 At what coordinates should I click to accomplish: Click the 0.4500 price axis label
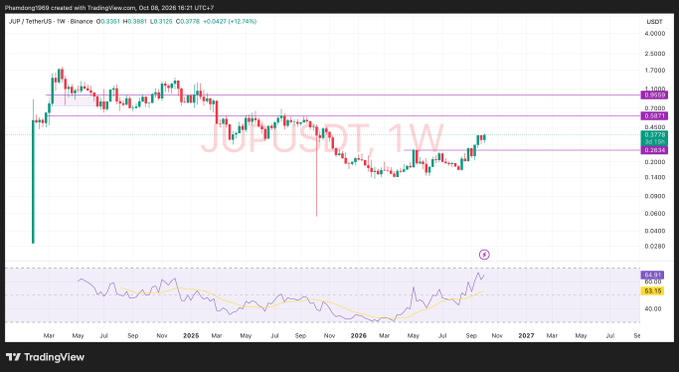pos(655,127)
